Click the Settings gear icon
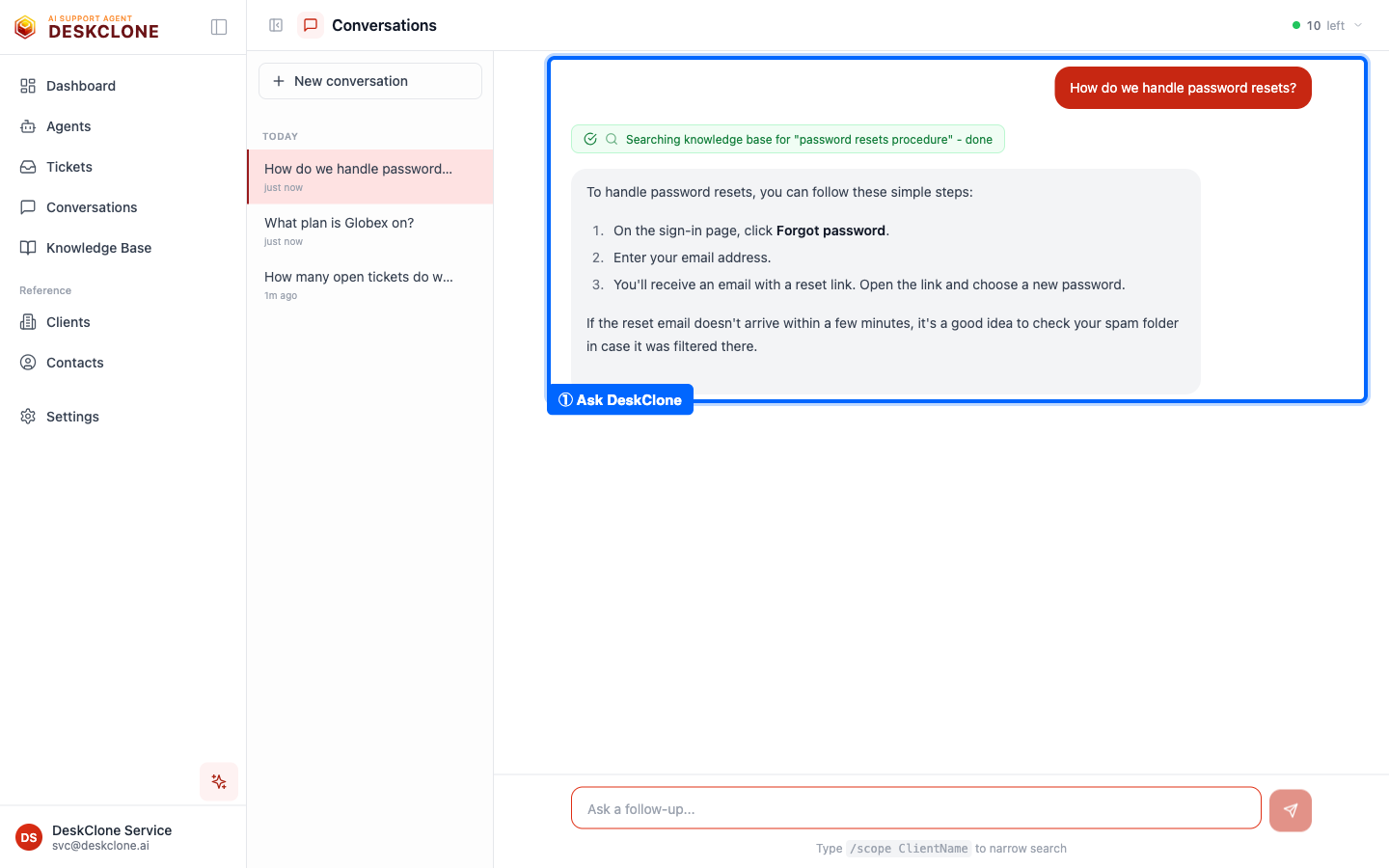 28,417
